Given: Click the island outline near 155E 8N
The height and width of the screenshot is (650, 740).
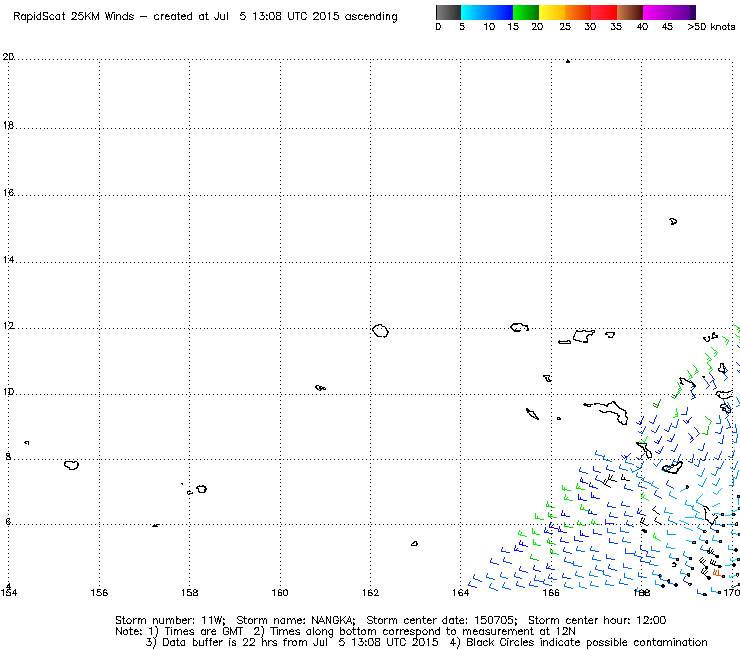Looking at the screenshot, I should click(x=71, y=465).
